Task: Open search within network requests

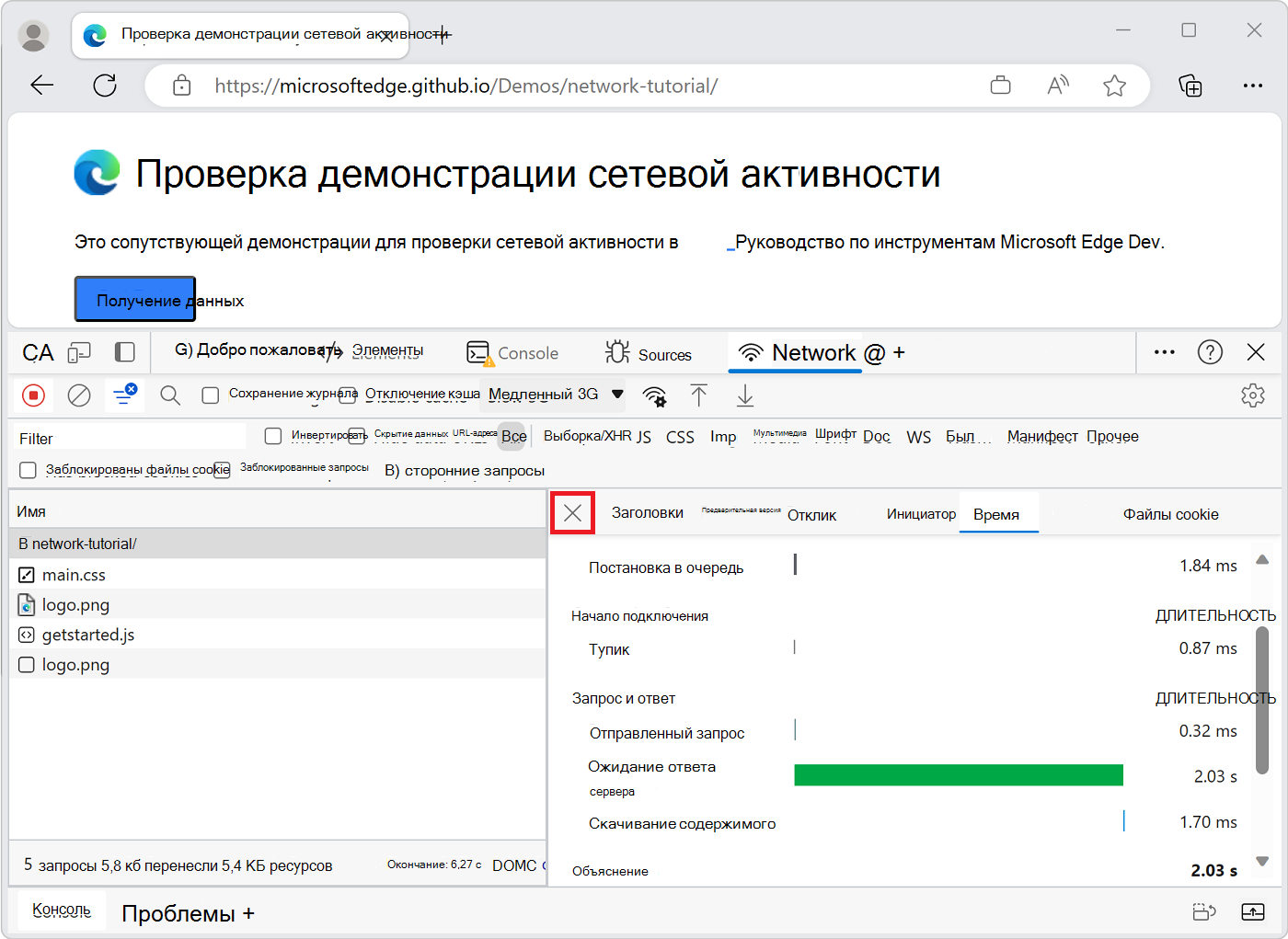Action: click(x=169, y=395)
